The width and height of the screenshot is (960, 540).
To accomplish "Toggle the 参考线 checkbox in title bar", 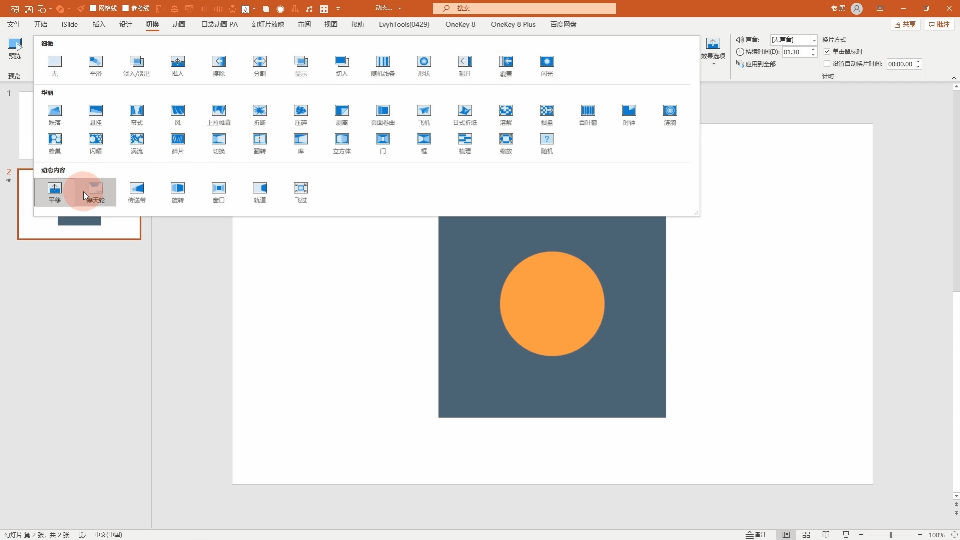I will tap(126, 8).
